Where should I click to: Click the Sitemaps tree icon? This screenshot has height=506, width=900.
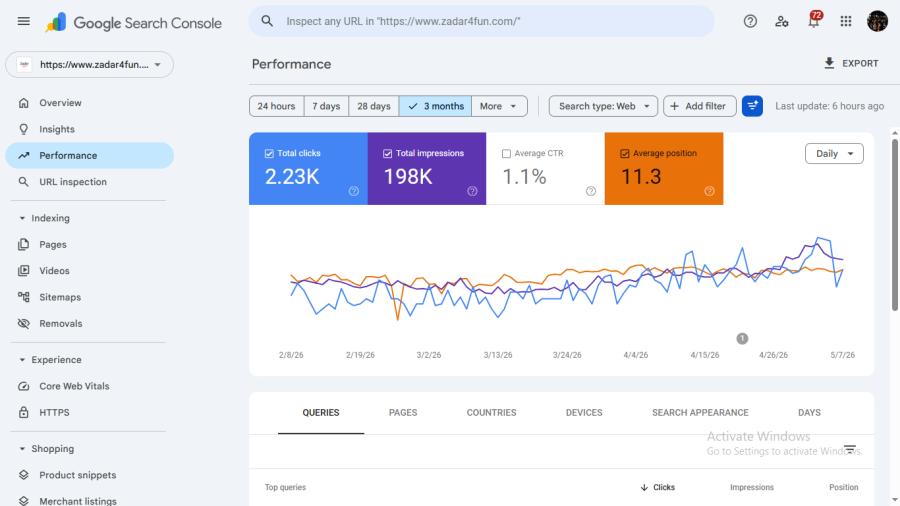click(x=24, y=297)
